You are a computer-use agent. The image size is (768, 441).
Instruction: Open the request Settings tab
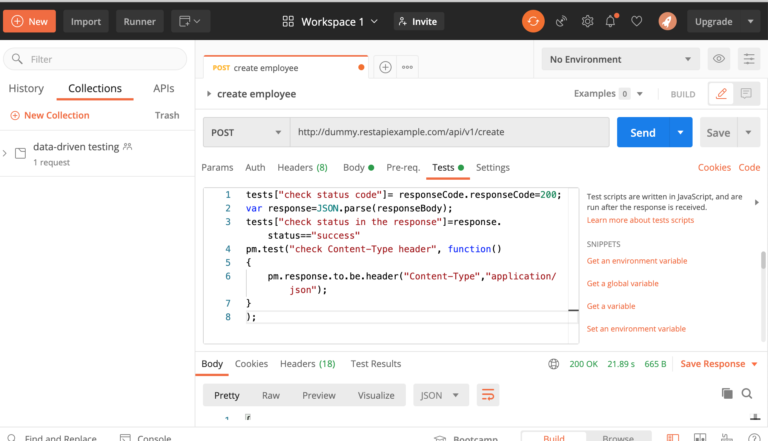493,168
